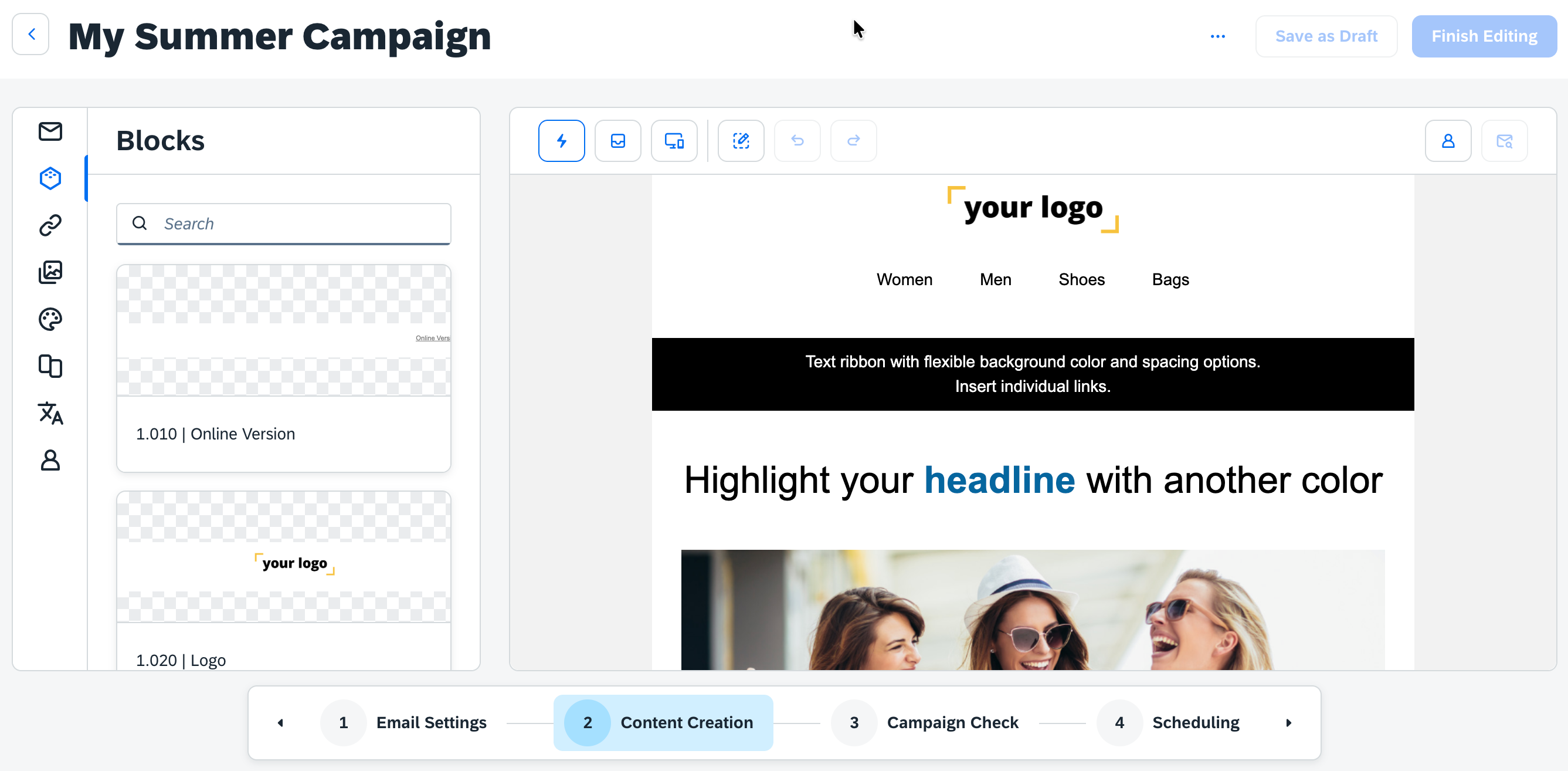Open the links chain sidebar icon
Screen dimensions: 1568x771
tap(50, 225)
